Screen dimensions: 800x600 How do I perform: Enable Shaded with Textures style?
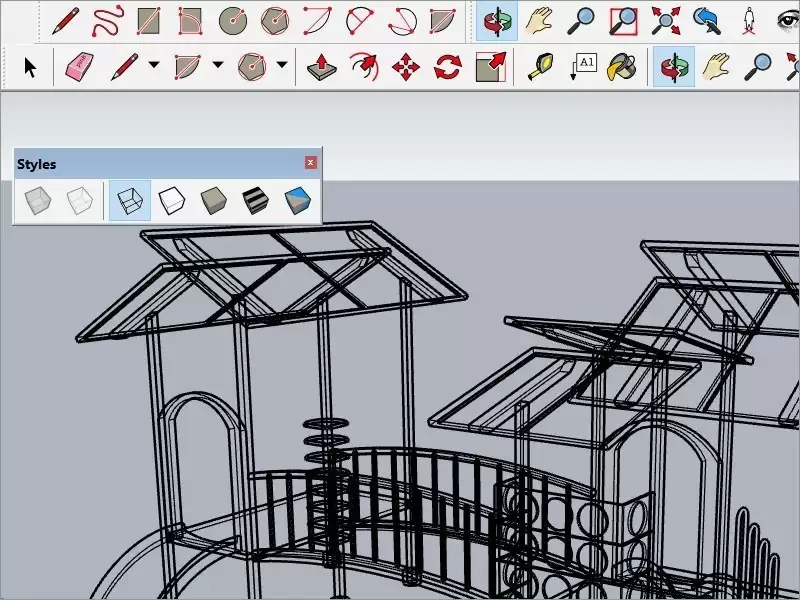[255, 198]
